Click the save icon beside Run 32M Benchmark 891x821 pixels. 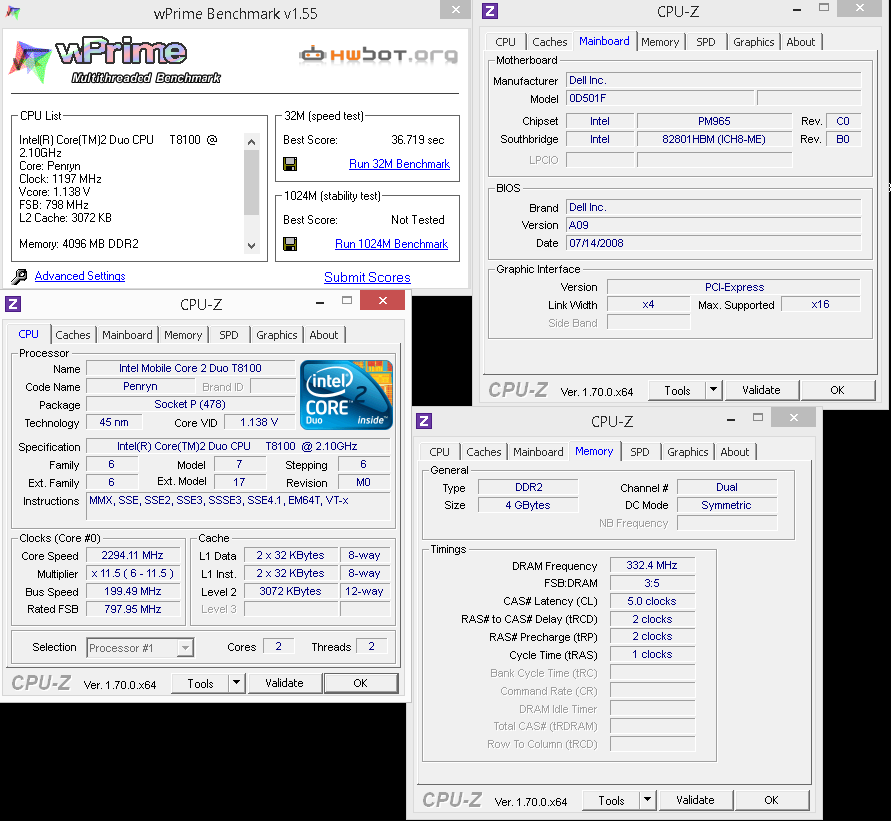coord(290,164)
